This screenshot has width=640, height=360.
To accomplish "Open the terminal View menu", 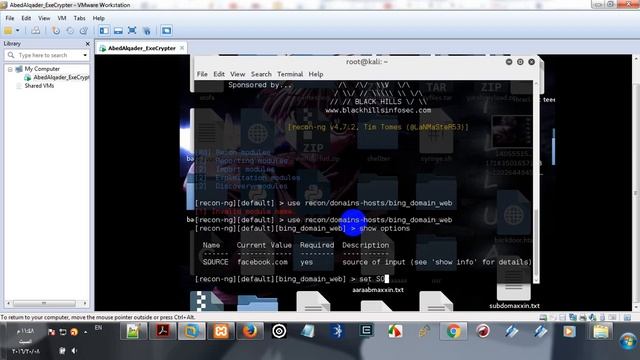I will (x=238, y=74).
